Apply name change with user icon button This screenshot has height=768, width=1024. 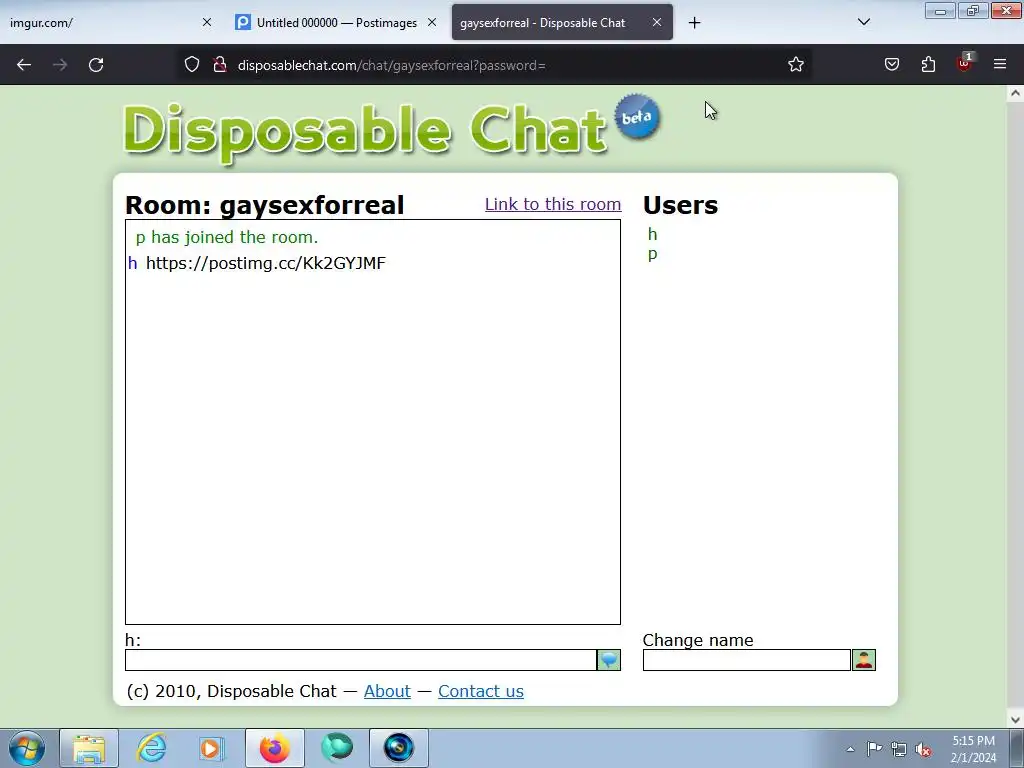[x=863, y=660]
